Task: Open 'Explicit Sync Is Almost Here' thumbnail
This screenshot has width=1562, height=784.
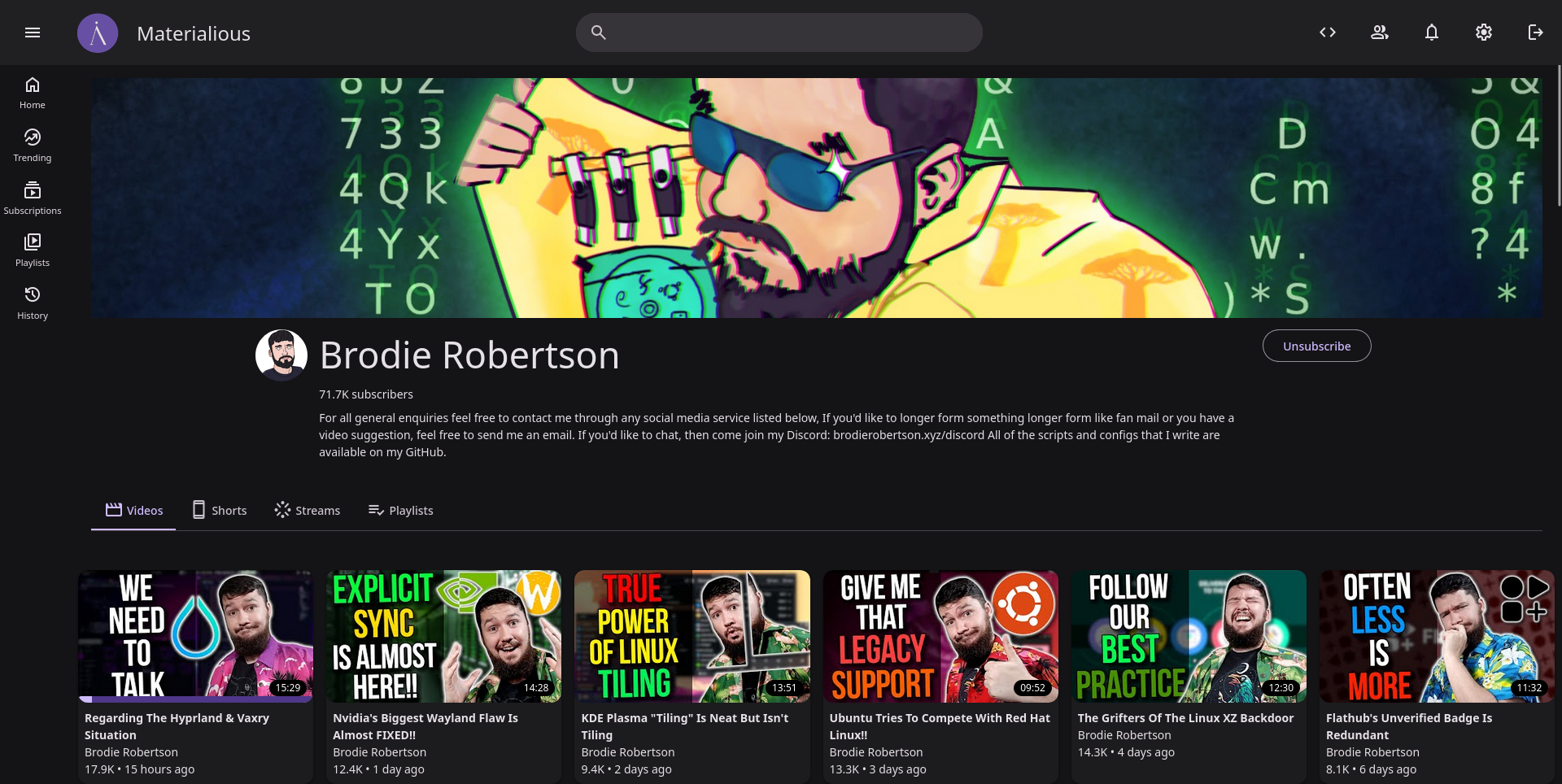Action: pyautogui.click(x=443, y=636)
